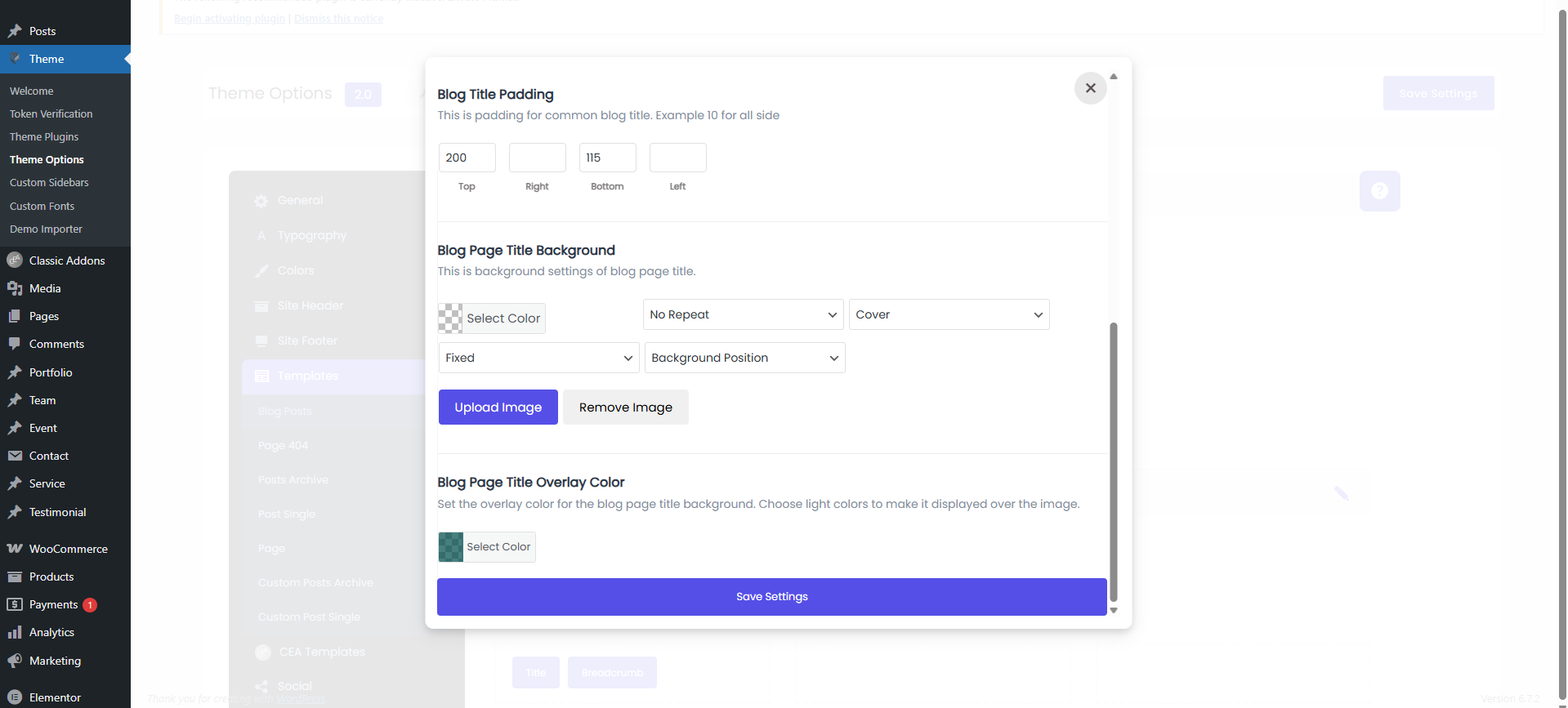This screenshot has height=708, width=1568.
Task: Click the Portfolio pin icon
Action: tap(15, 372)
